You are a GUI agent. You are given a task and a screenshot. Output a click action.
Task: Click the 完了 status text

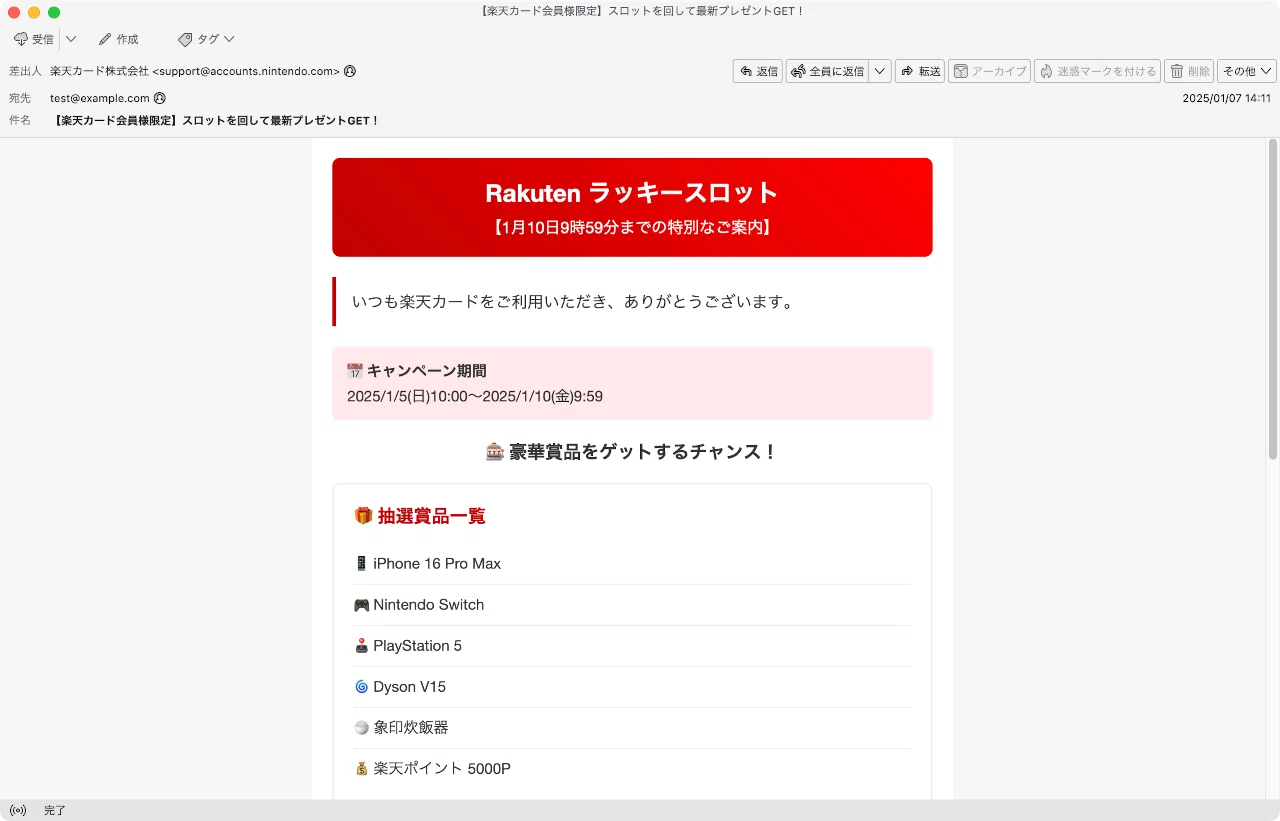point(55,810)
